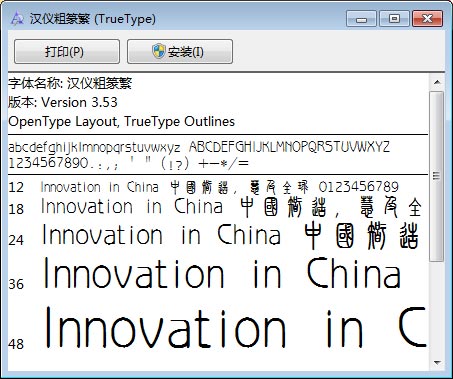Click scrollbar track below the thumb
Screen dimensions: 453x379
tap(437, 308)
